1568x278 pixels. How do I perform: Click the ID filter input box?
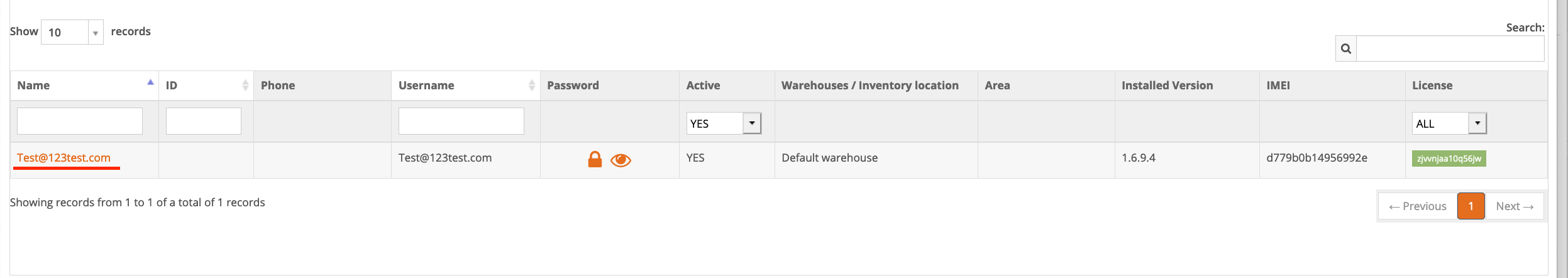coord(204,121)
